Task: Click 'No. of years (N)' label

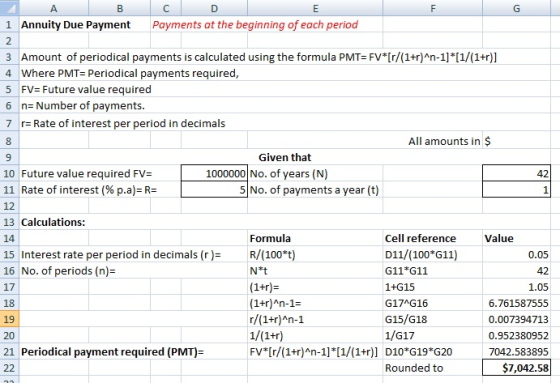Action: [289, 174]
